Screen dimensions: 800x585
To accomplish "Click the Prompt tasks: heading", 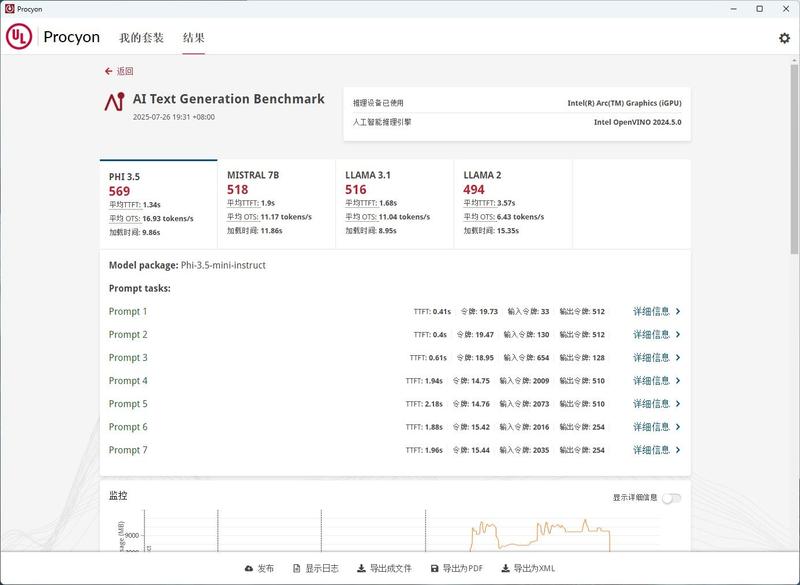I will 140,288.
